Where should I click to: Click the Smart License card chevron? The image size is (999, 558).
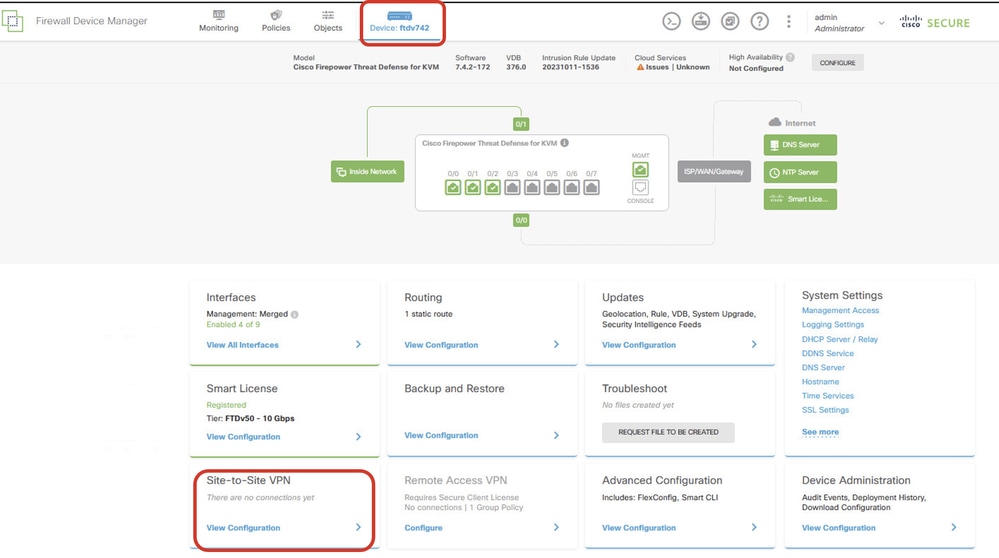tap(358, 436)
